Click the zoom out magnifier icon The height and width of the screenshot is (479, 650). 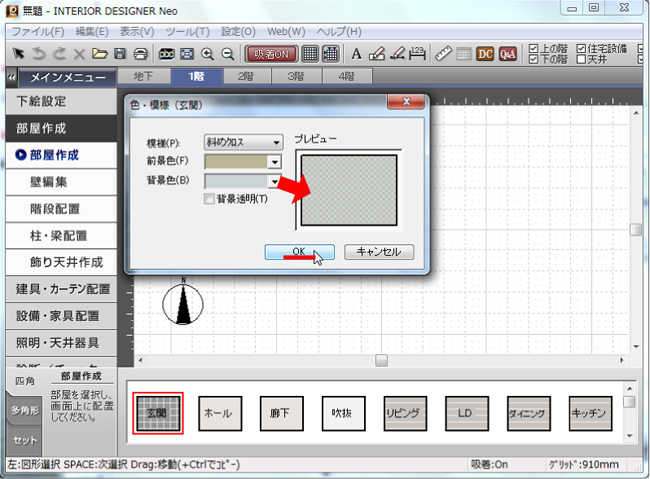[x=228, y=54]
